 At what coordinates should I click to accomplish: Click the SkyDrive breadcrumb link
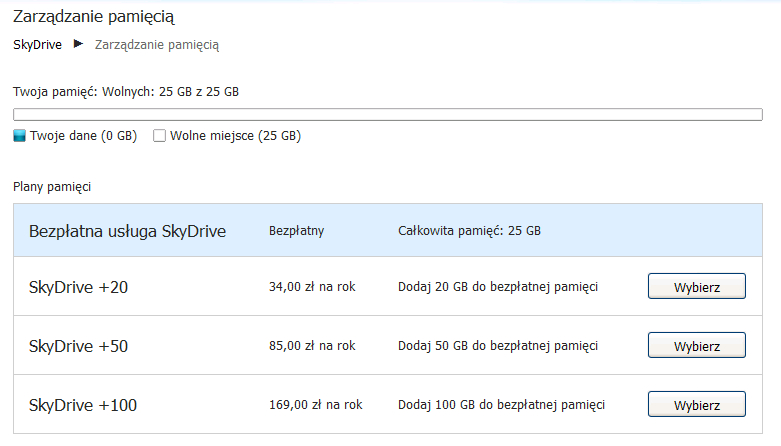(x=37, y=45)
